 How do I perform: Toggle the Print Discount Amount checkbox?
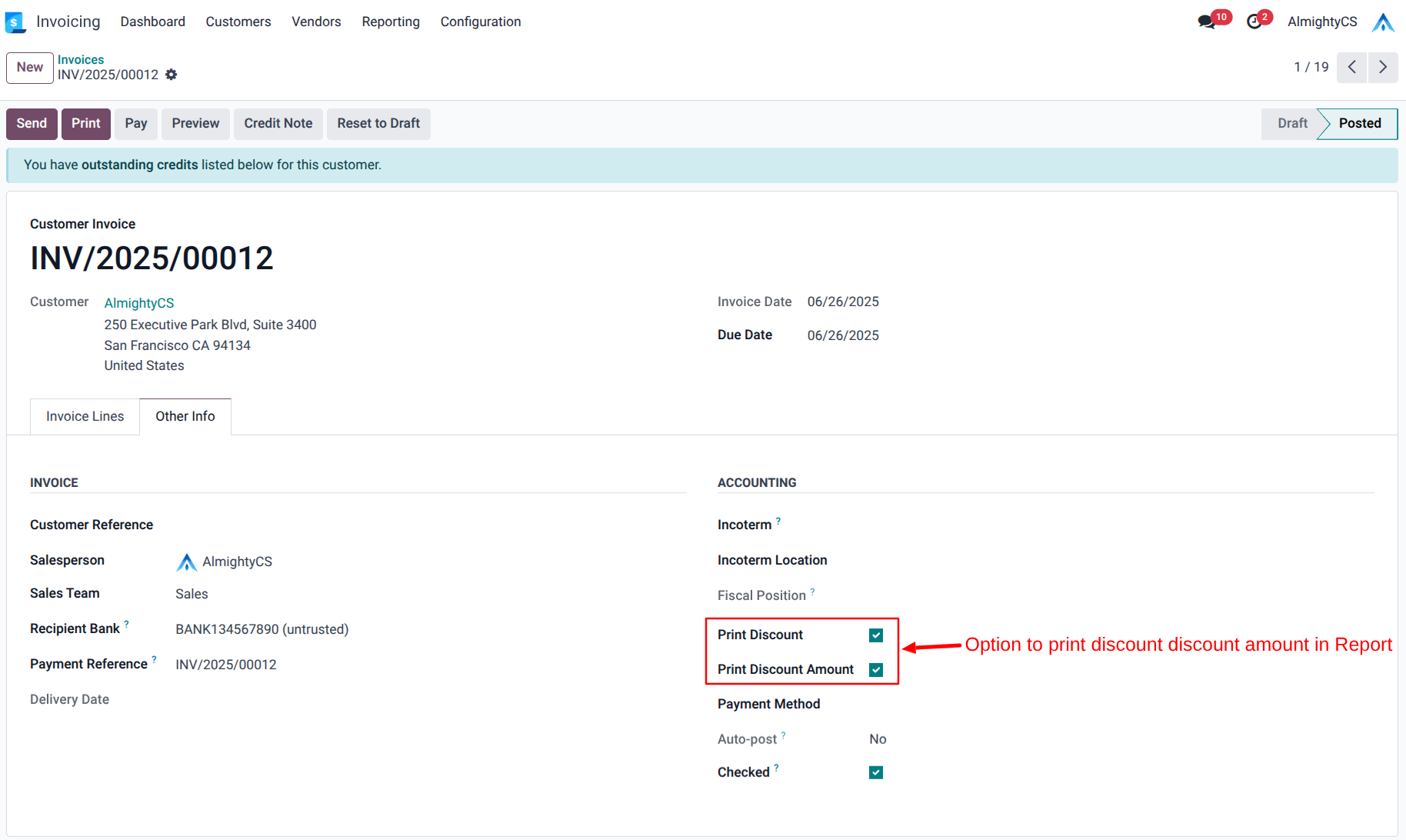click(875, 670)
